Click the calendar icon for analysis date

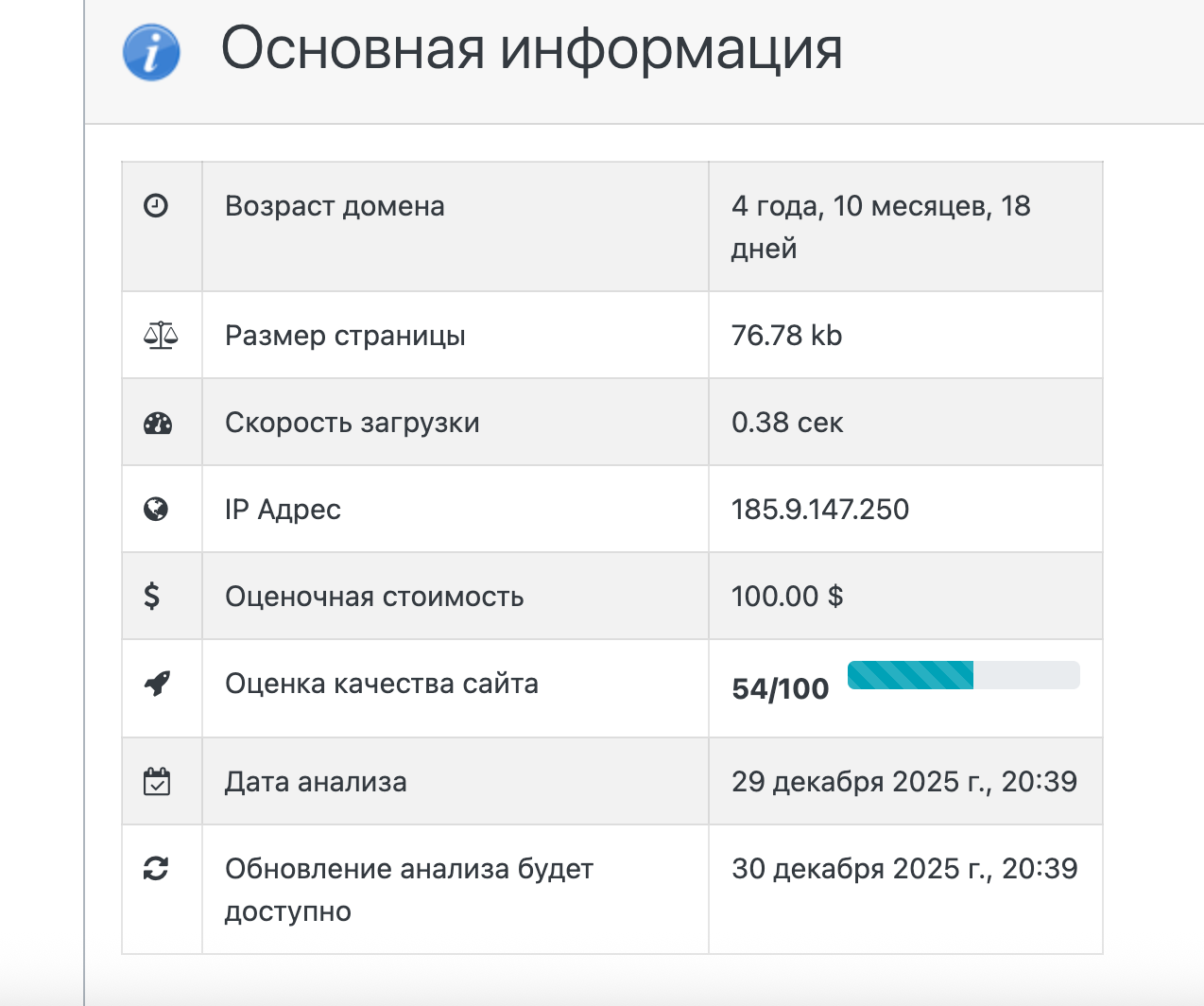tap(157, 782)
